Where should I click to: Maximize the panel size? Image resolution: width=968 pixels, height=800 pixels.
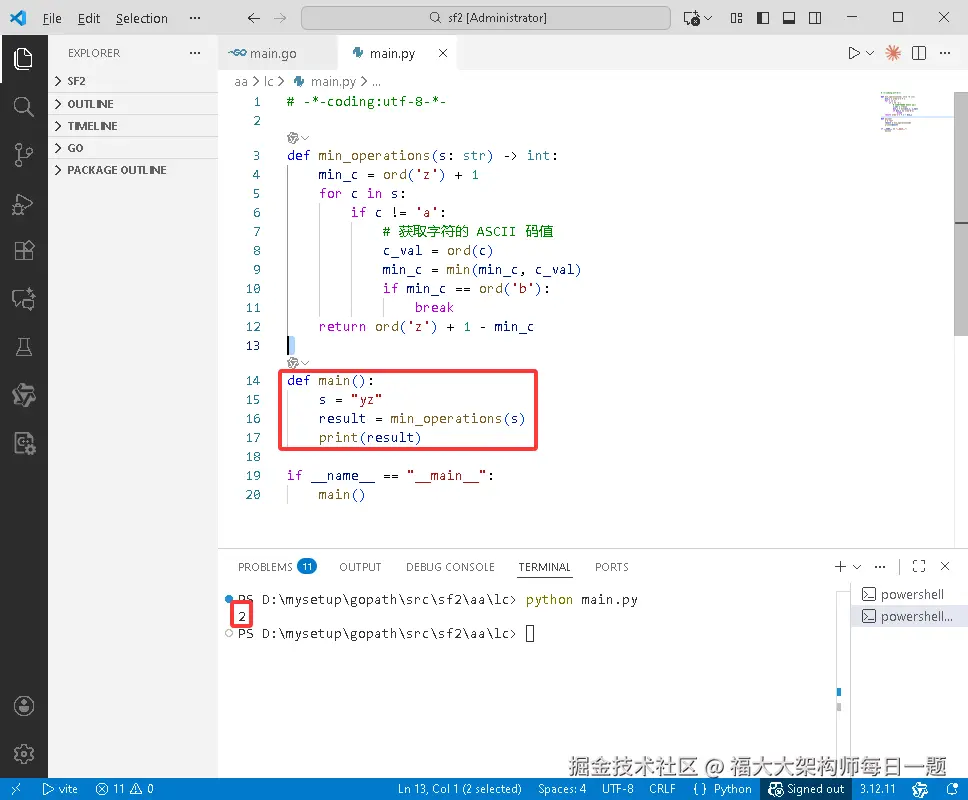click(919, 566)
